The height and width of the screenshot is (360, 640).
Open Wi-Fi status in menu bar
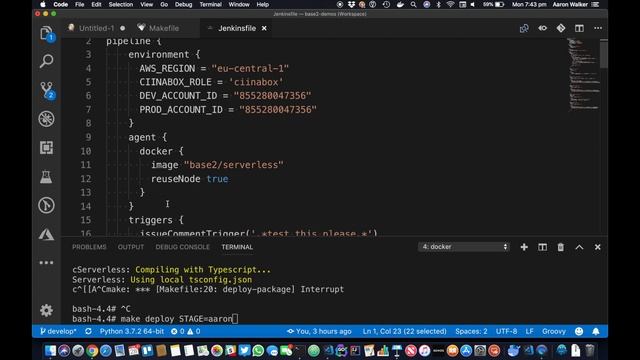click(450, 4)
